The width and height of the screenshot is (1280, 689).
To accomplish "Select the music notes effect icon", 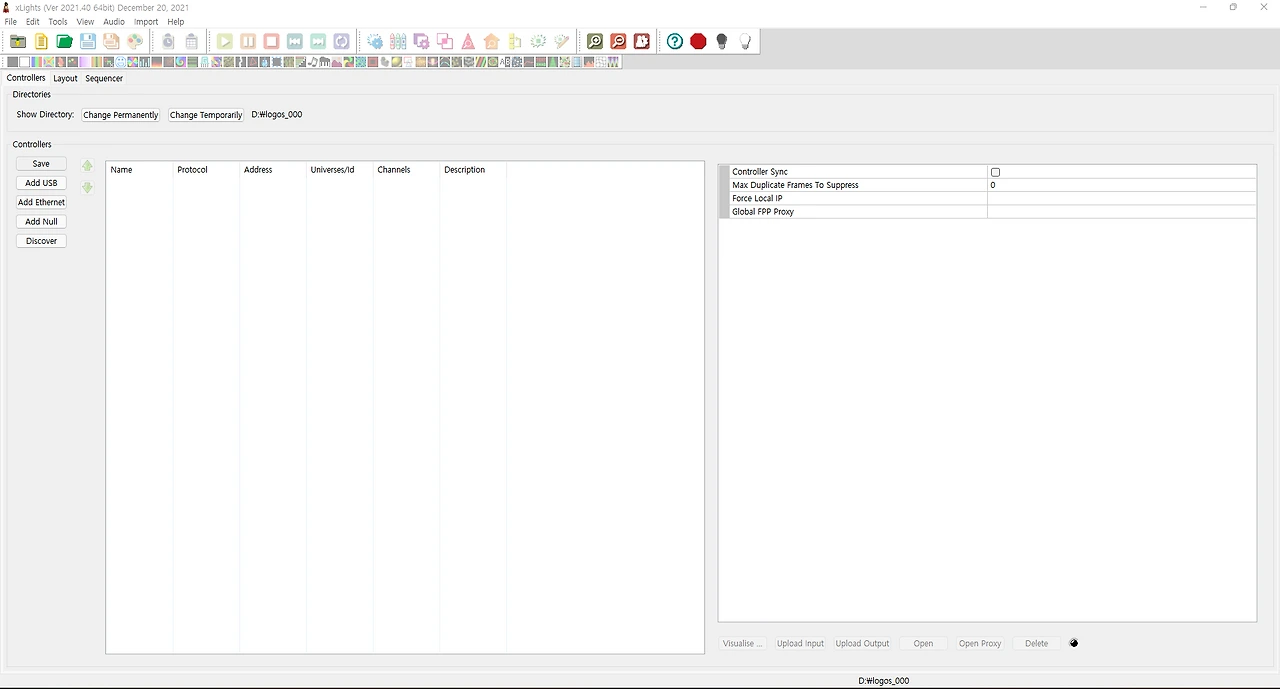I will [x=313, y=62].
